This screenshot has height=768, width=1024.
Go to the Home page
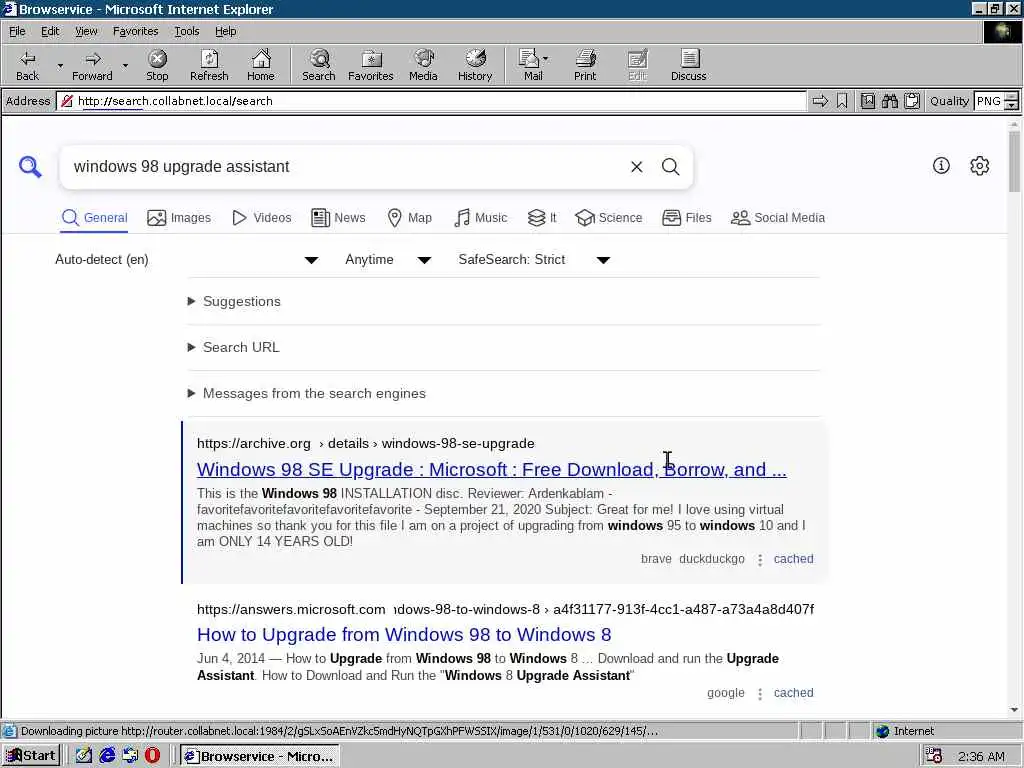(261, 65)
